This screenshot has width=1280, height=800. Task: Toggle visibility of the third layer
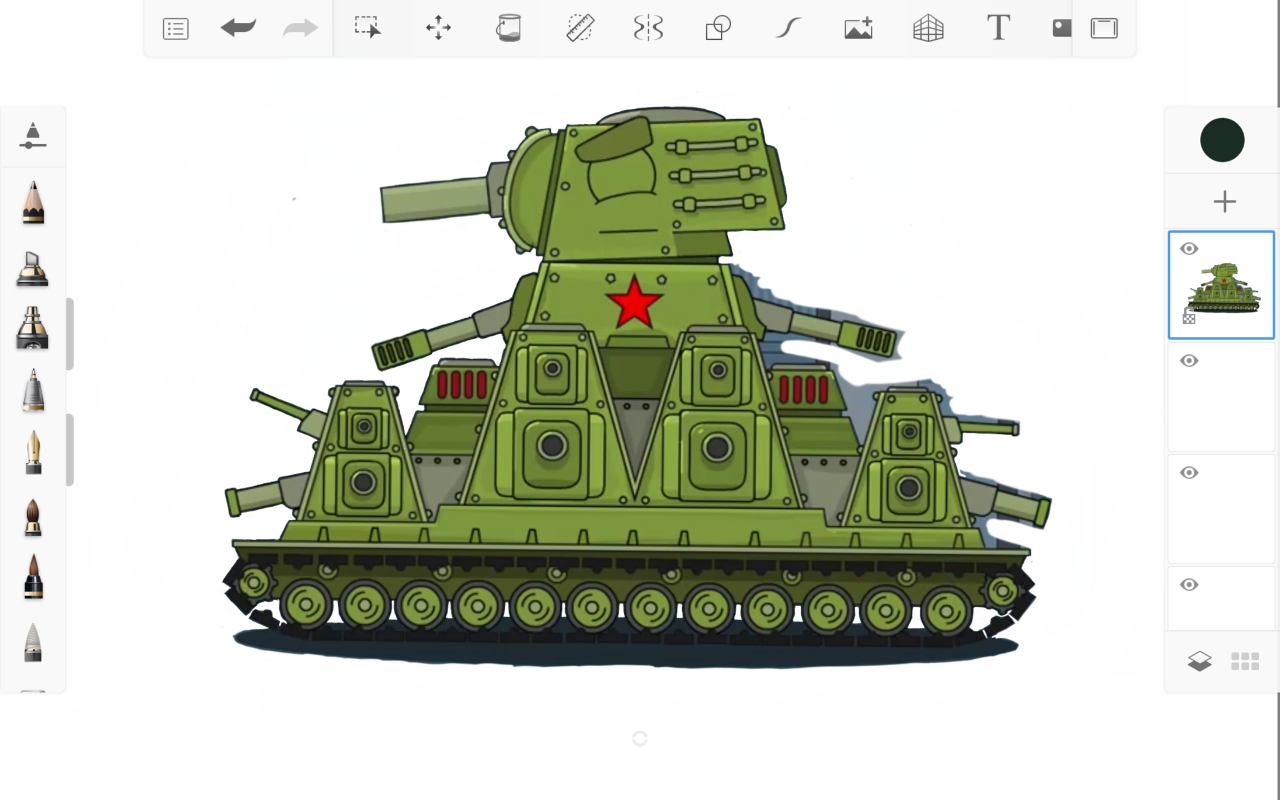(1189, 473)
